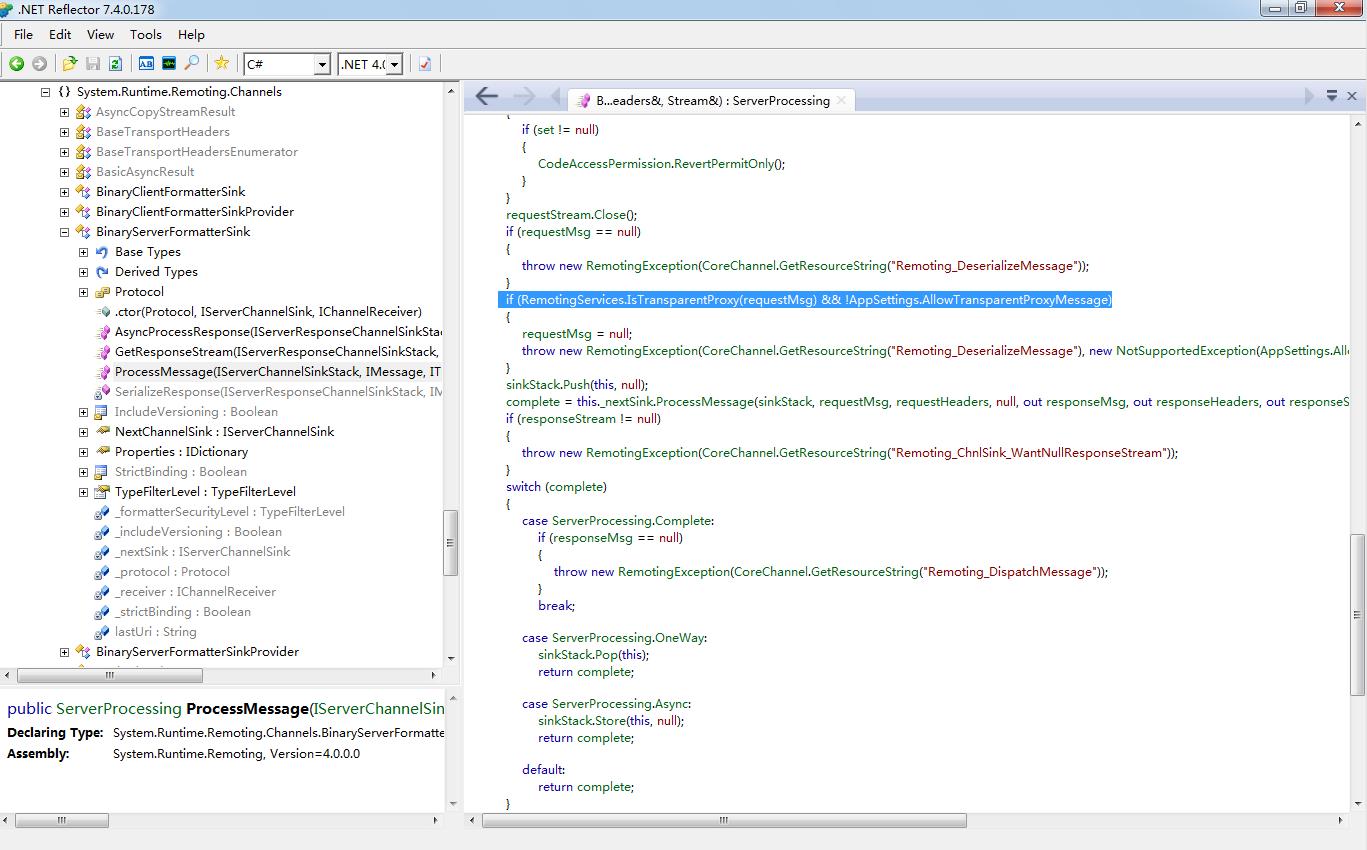The image size is (1367, 850).
Task: Select the ProcessMessage method in the tree
Action: pyautogui.click(x=278, y=372)
